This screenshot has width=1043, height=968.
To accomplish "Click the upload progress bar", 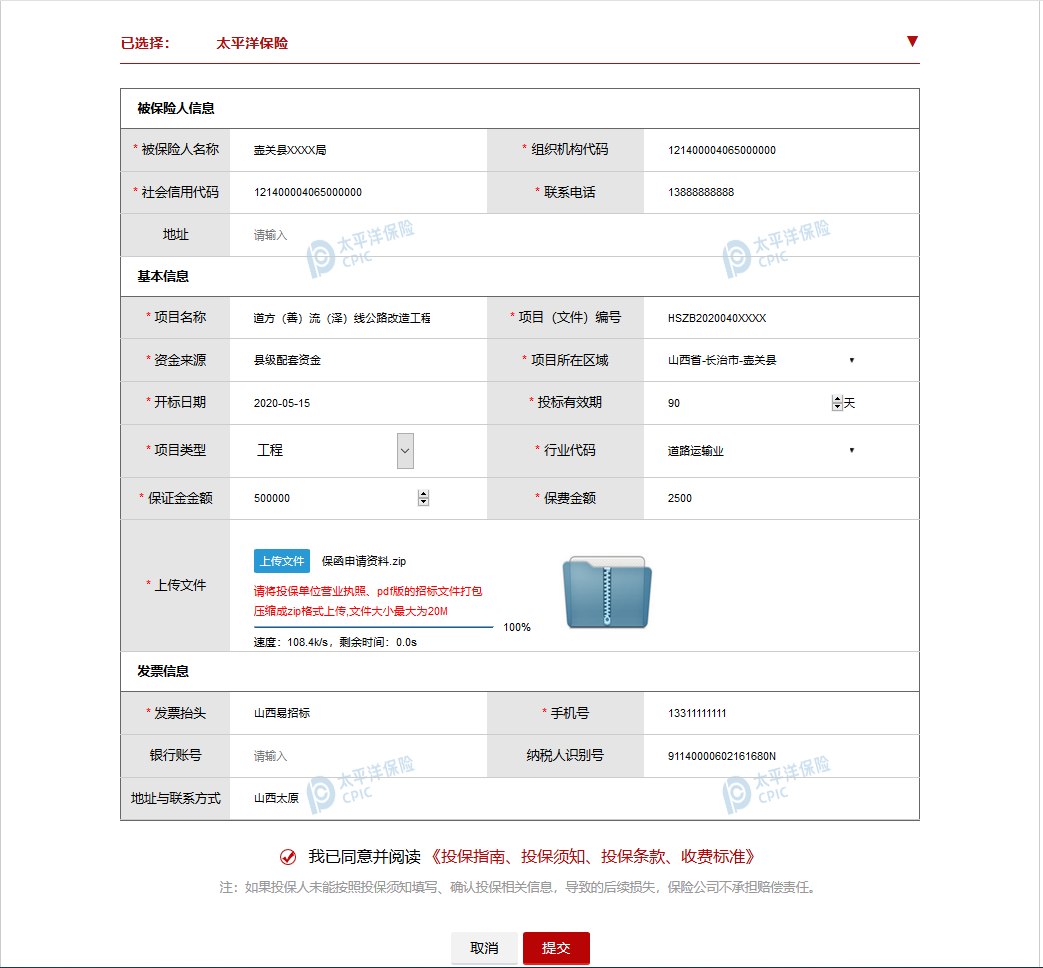I will pyautogui.click(x=373, y=627).
